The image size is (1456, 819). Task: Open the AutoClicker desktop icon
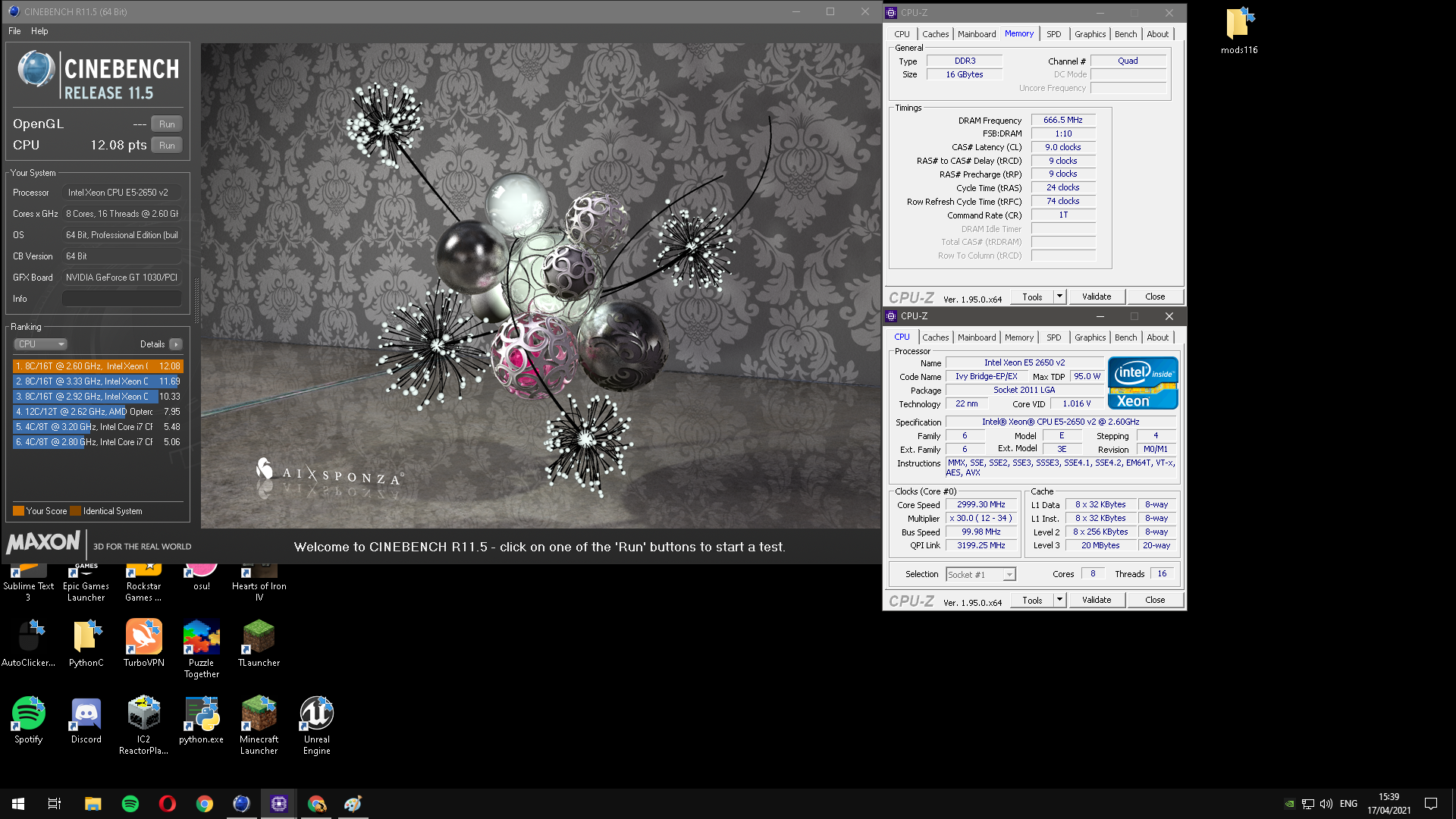[x=29, y=643]
